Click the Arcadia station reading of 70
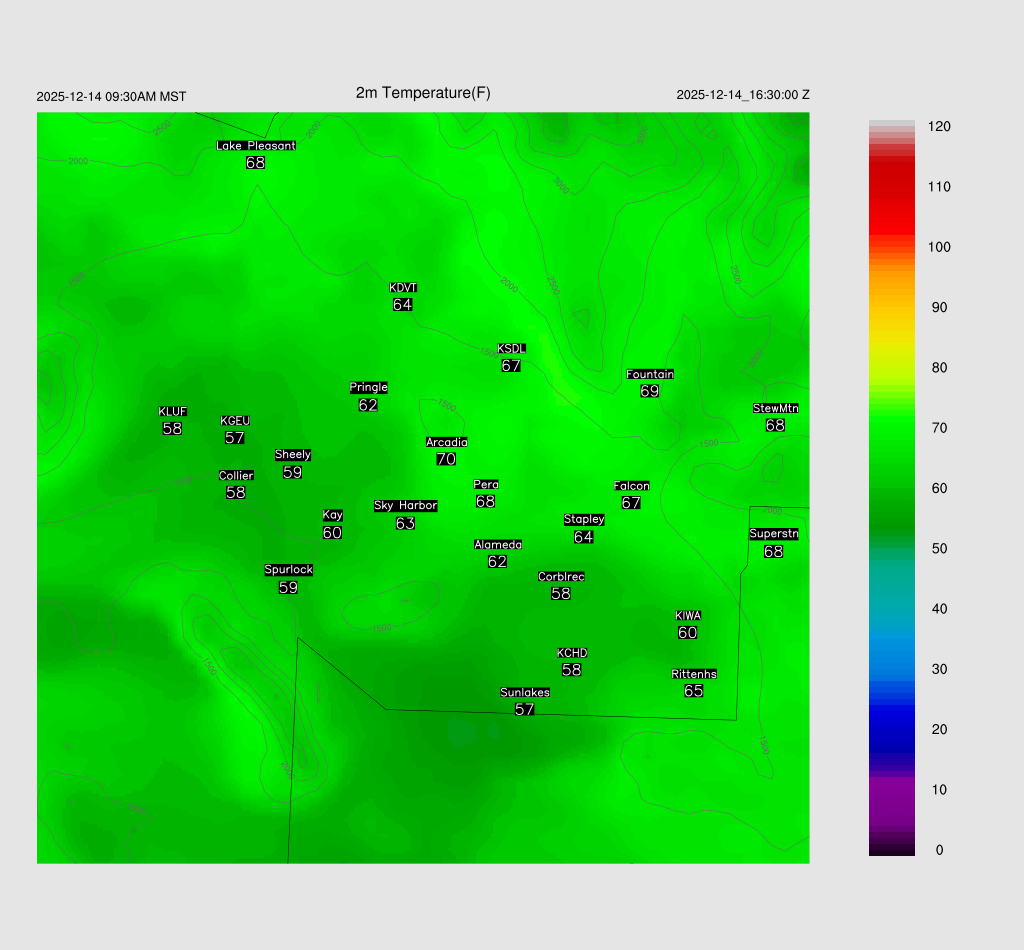 point(446,460)
